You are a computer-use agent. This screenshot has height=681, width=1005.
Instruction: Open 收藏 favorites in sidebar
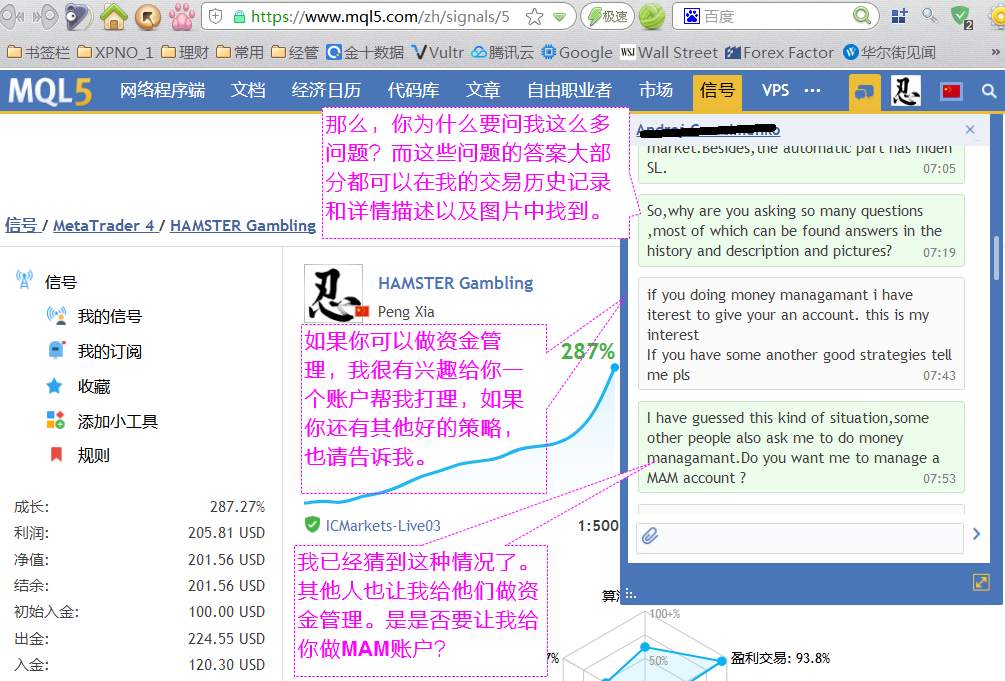[94, 387]
